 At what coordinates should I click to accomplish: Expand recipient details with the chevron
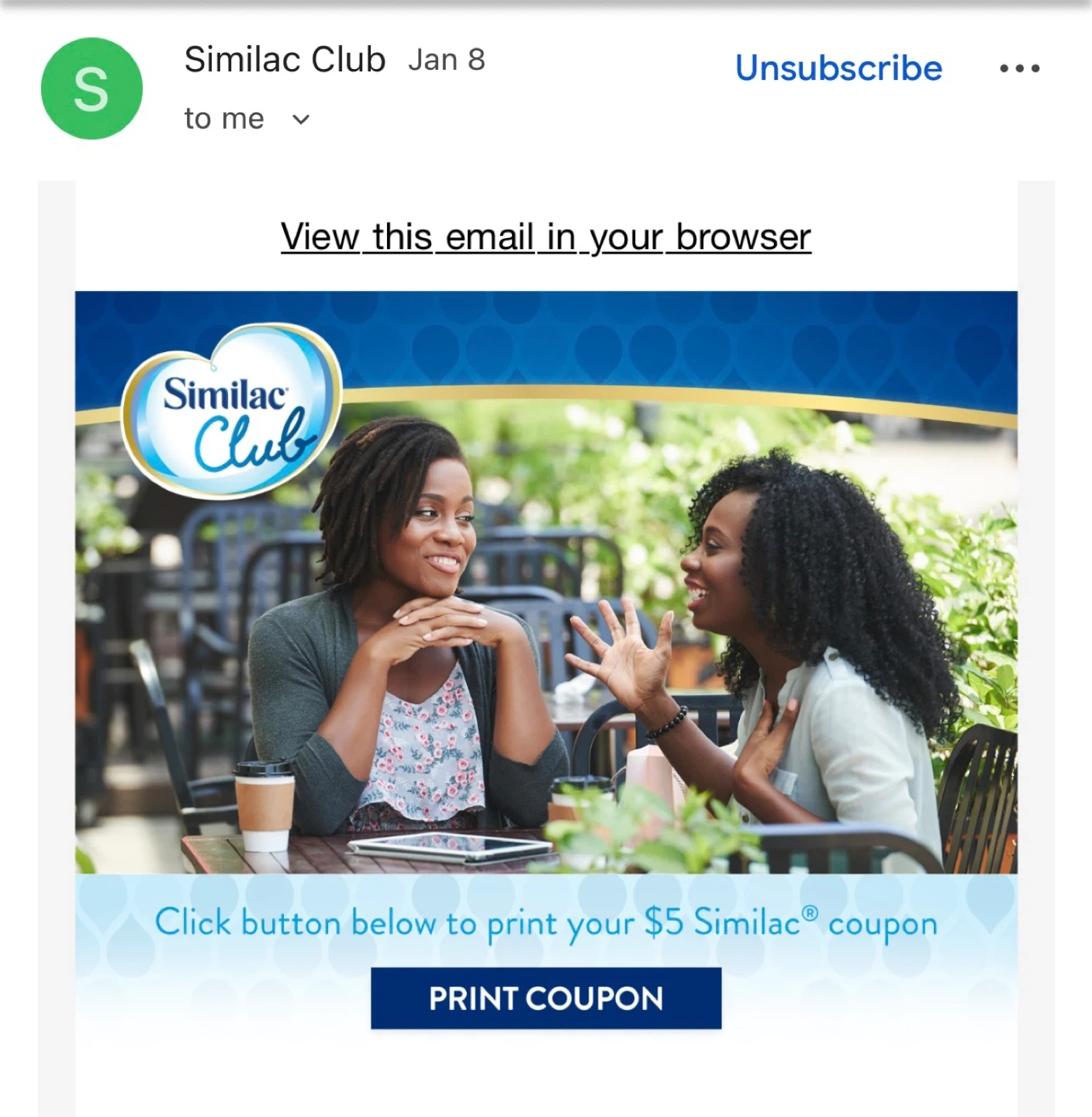[x=301, y=119]
